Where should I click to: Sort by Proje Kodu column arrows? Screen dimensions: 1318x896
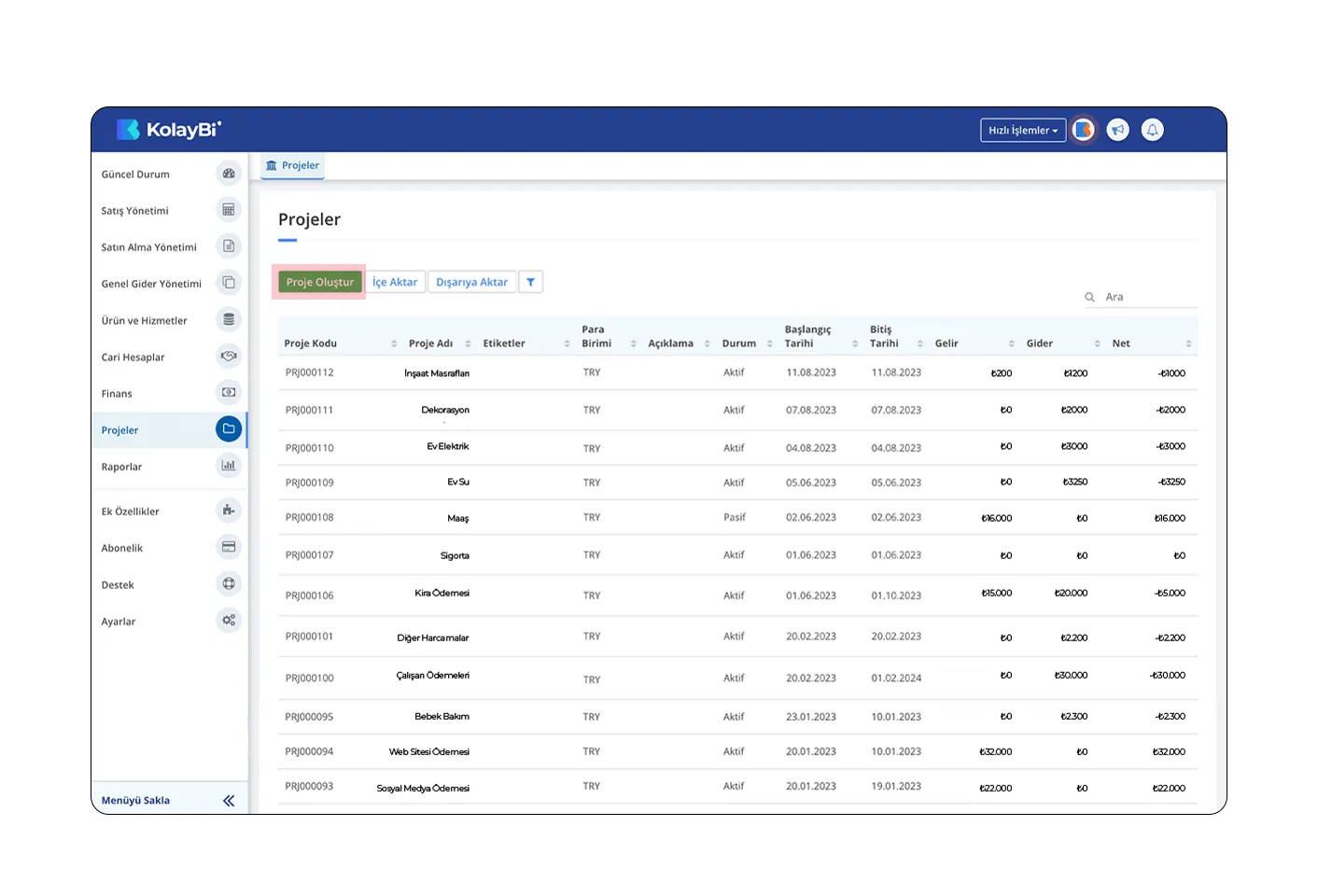coord(394,343)
